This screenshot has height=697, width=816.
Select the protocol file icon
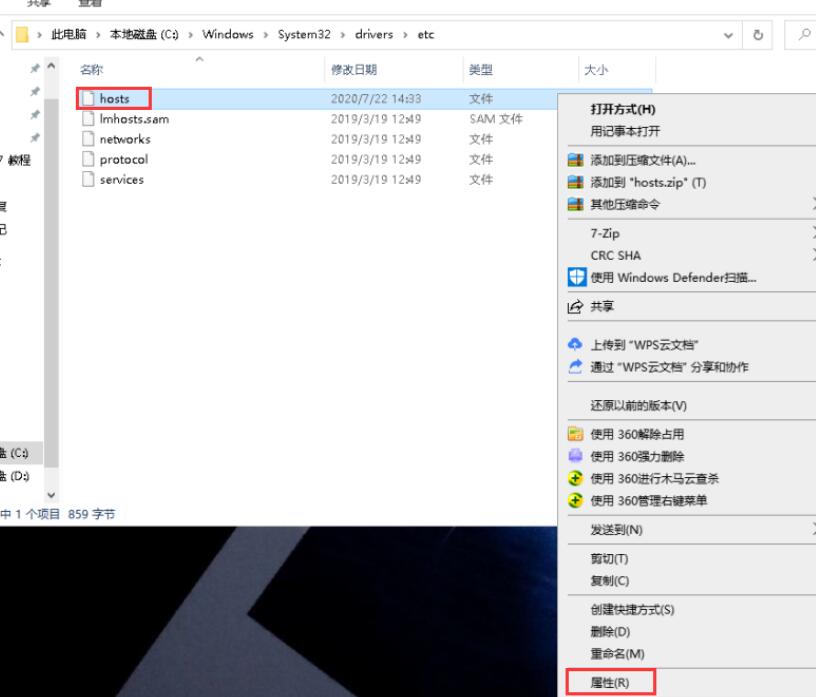click(88, 159)
